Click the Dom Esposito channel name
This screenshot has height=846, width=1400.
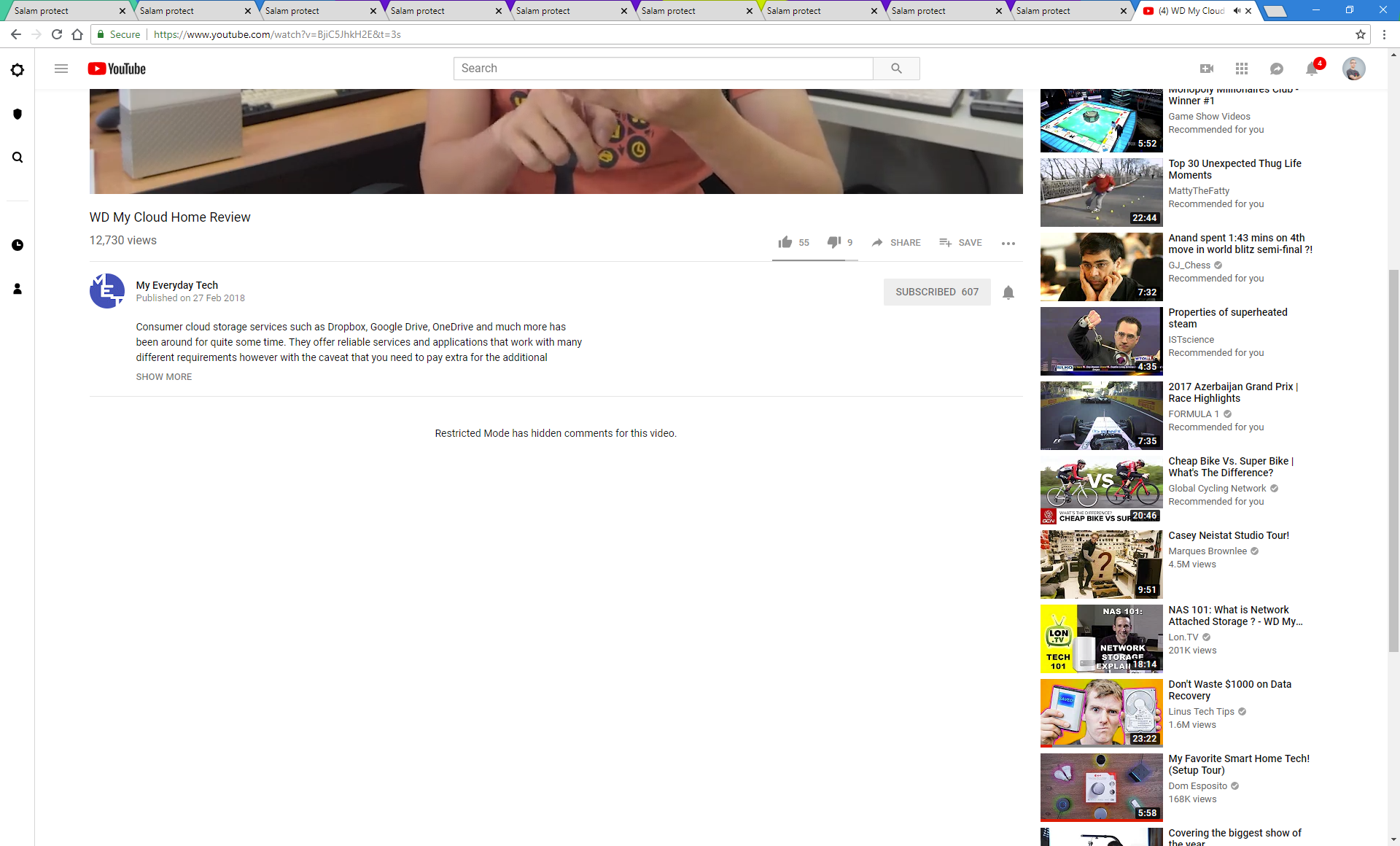tap(1197, 786)
